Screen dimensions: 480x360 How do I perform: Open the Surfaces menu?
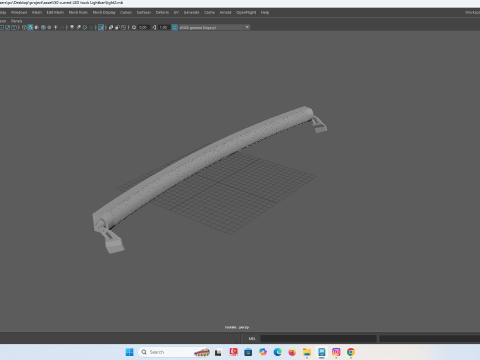144,12
